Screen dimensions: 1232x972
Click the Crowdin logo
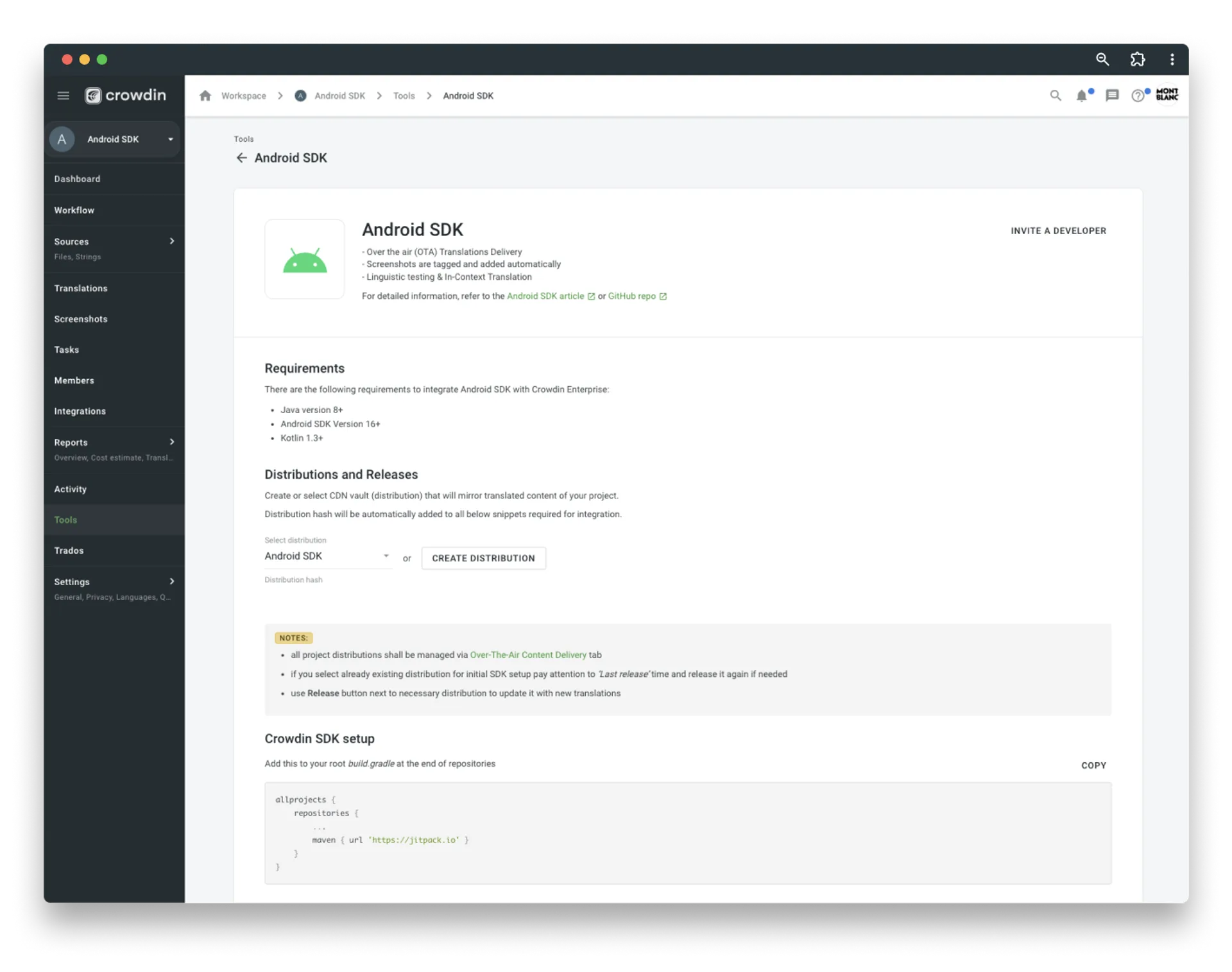coord(126,96)
